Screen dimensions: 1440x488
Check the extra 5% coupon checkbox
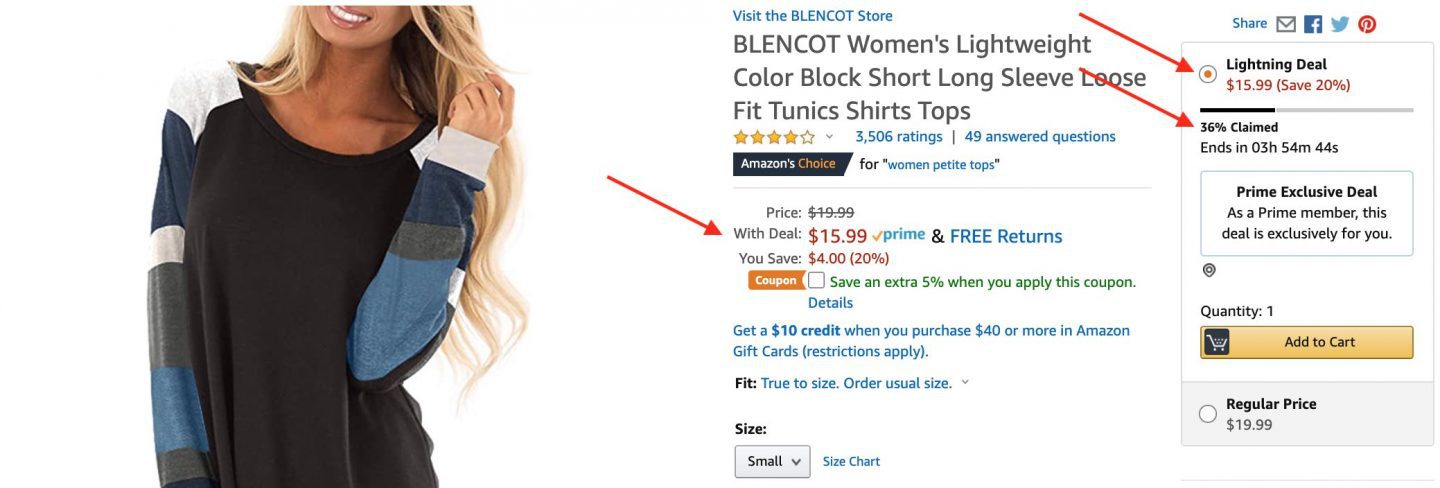(817, 281)
